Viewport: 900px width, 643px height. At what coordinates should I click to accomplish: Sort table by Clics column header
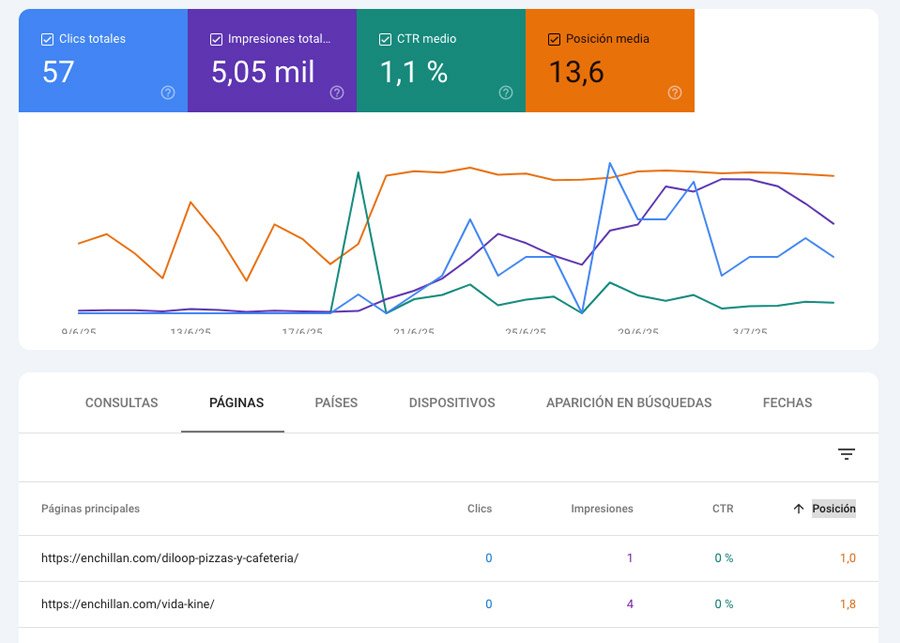click(479, 509)
